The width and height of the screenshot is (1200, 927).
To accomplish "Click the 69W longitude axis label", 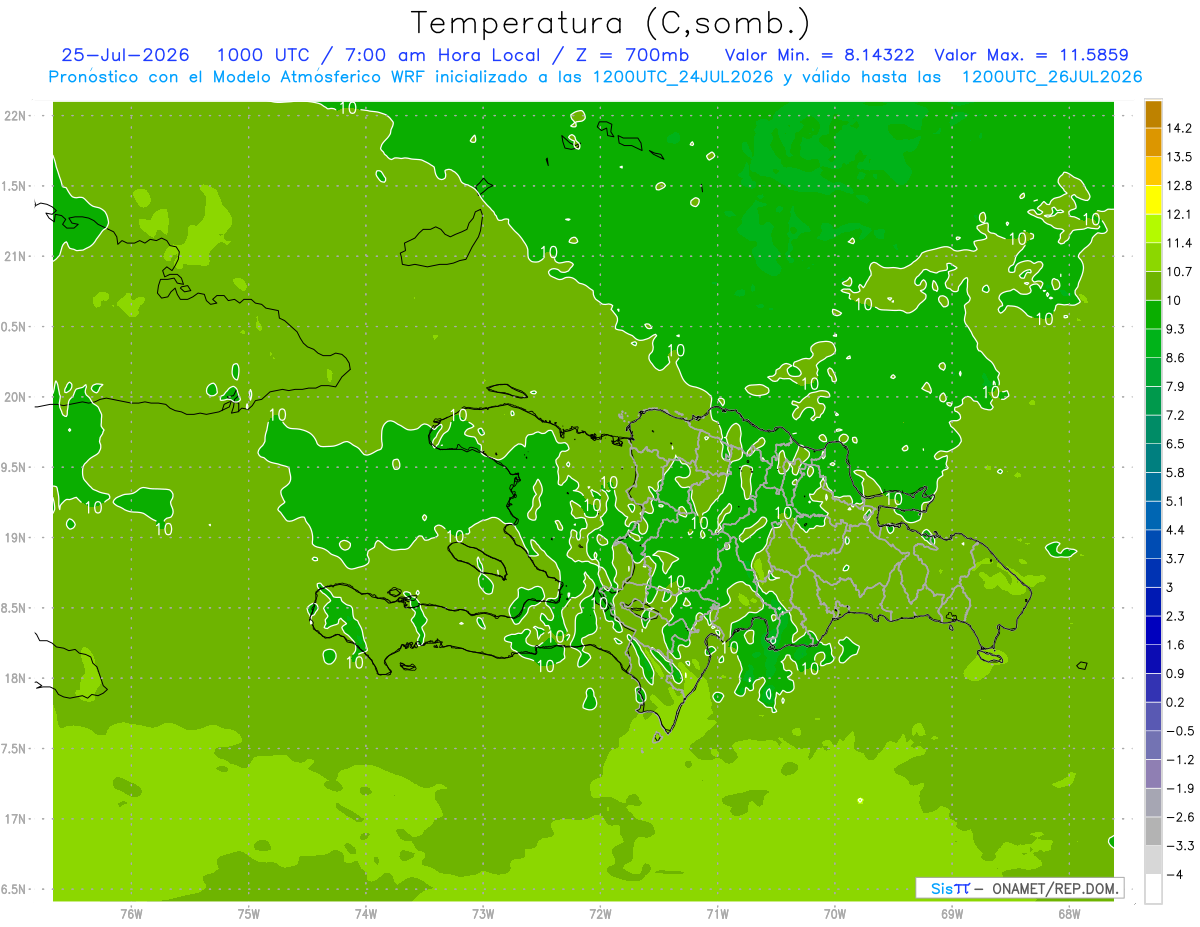I will (x=951, y=913).
